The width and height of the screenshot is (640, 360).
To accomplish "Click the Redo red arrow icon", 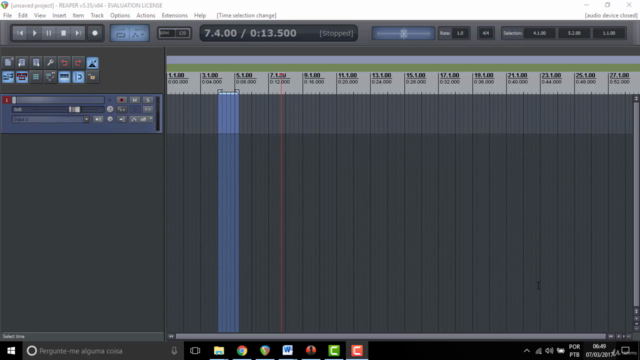I will point(78,62).
